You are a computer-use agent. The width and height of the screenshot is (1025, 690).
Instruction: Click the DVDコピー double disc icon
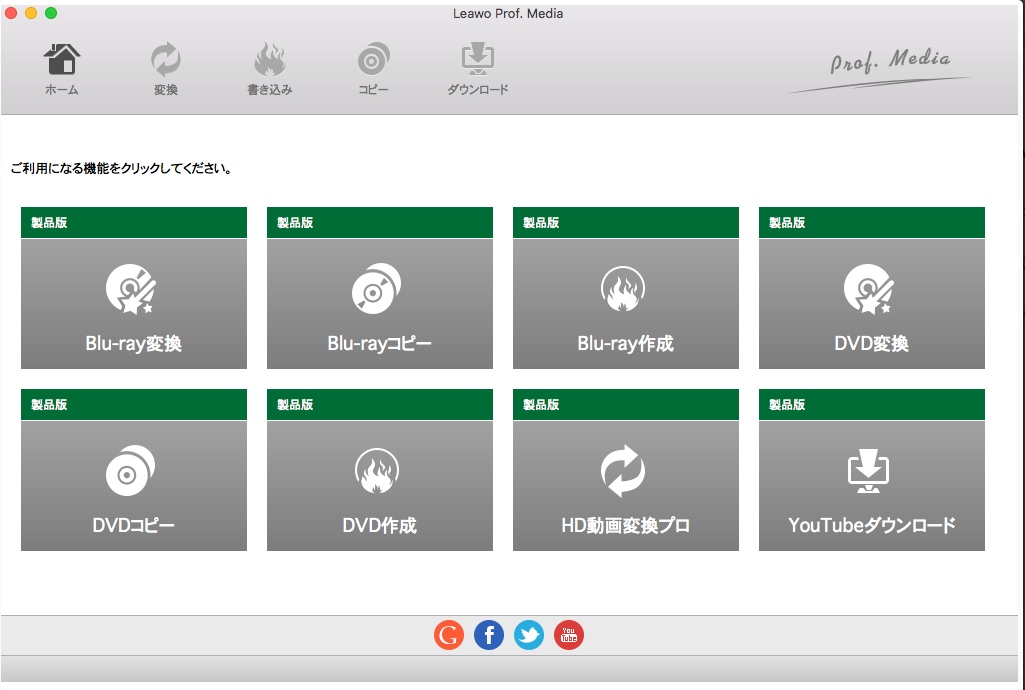131,471
